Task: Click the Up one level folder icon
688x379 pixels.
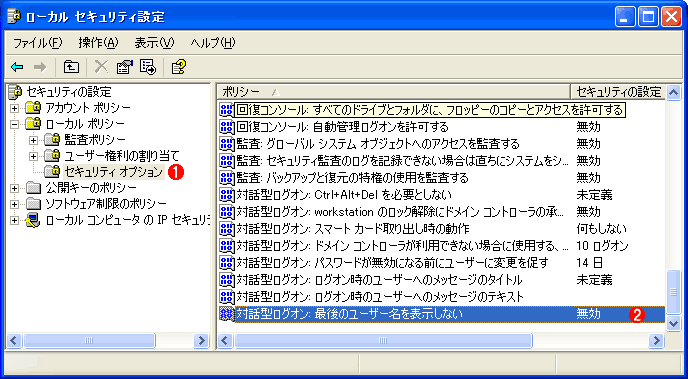Action: [71, 67]
